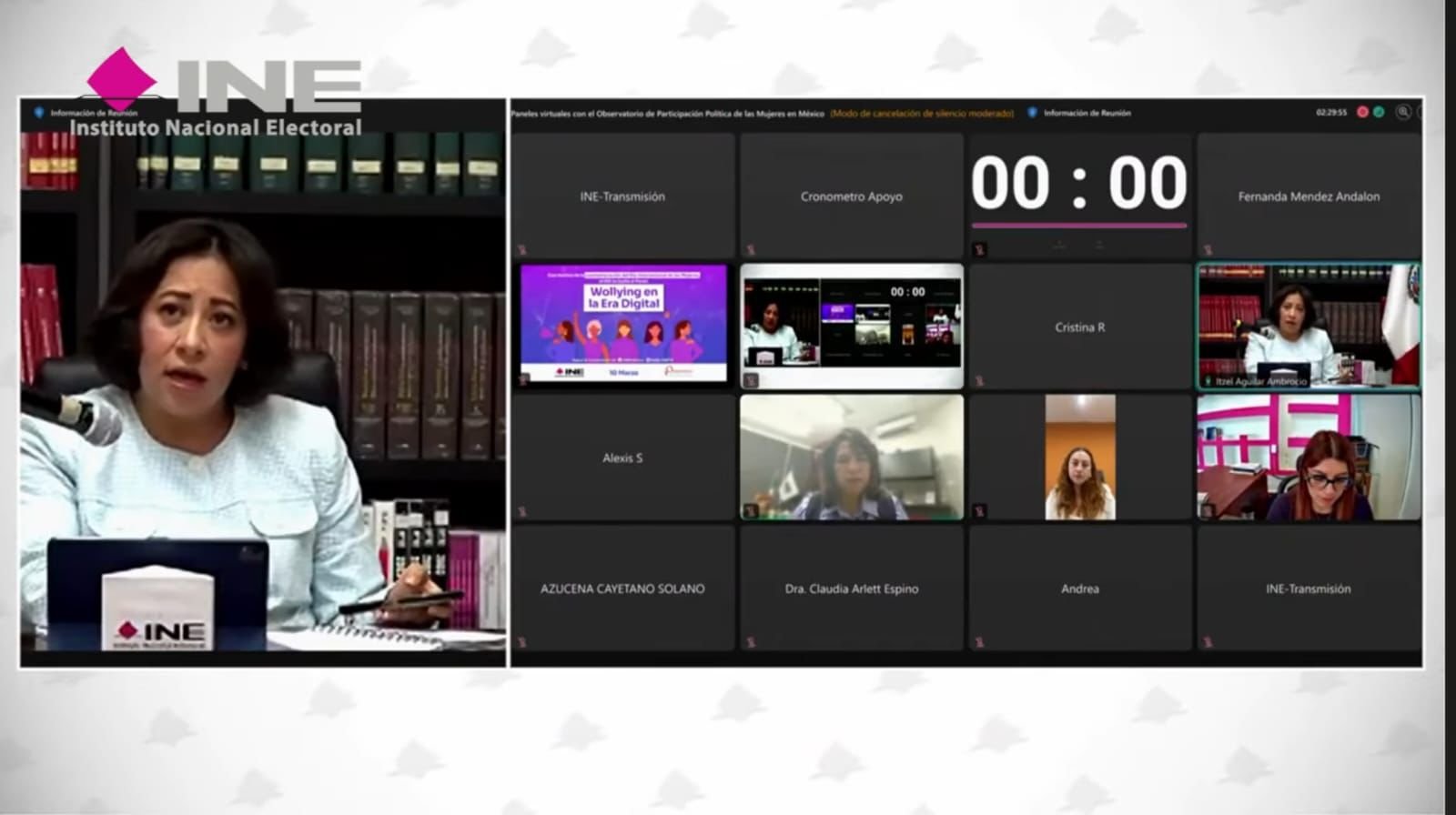This screenshot has height=815, width=1456.
Task: Click the elapsed meeting time 02:29:55
Action: (1330, 113)
